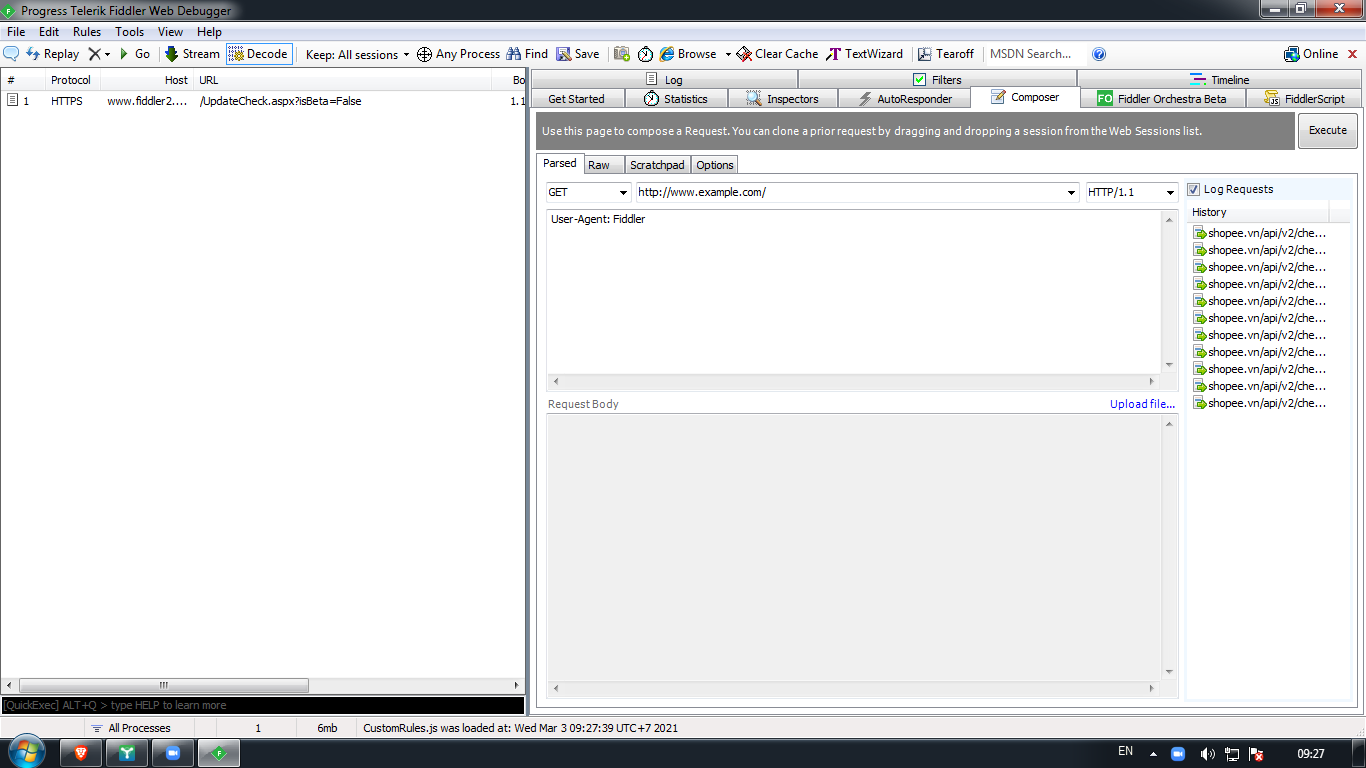The image size is (1366, 768).
Task: Open the Windows Start menu
Action: pyautogui.click(x=25, y=752)
